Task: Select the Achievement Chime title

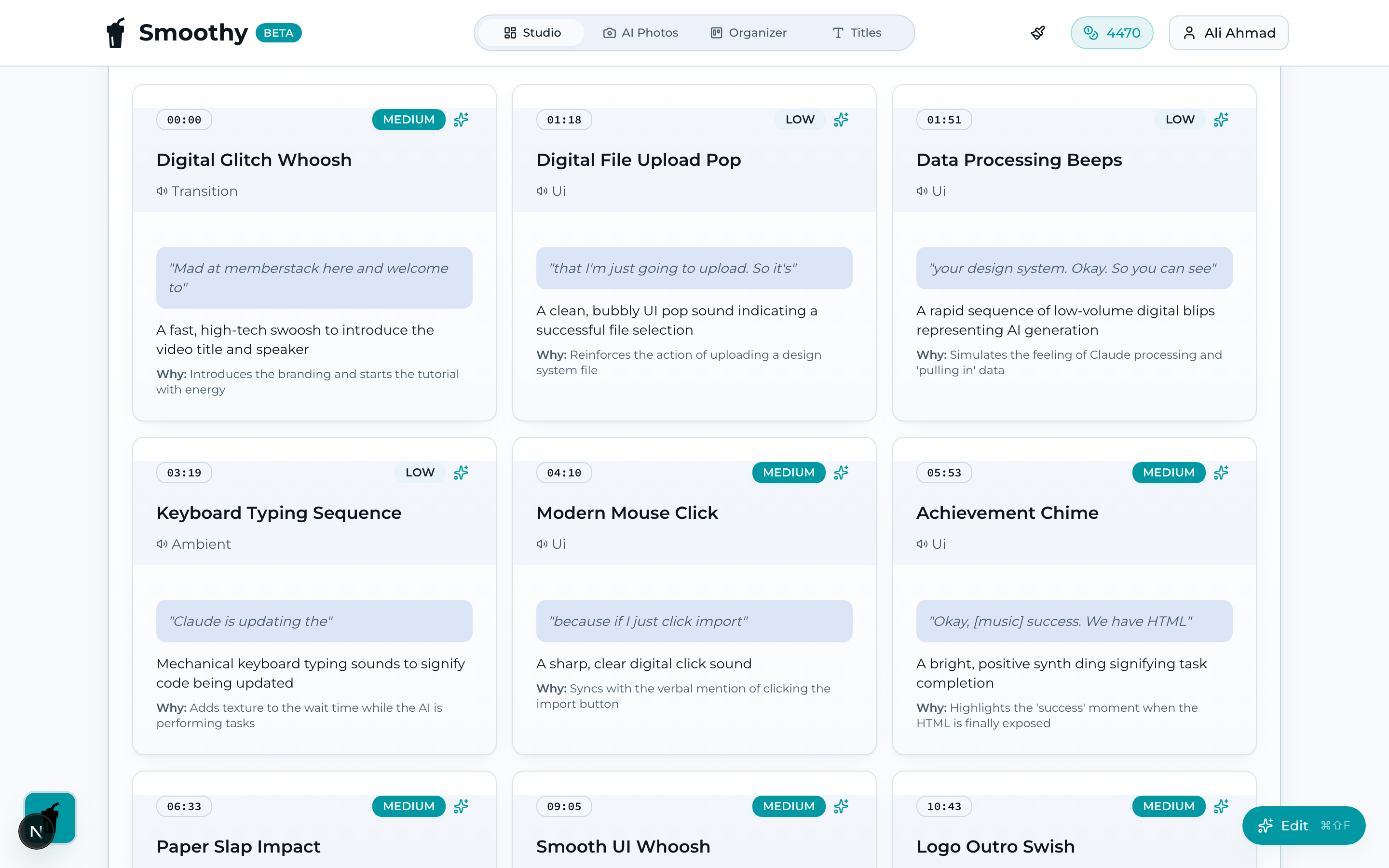Action: click(1008, 513)
